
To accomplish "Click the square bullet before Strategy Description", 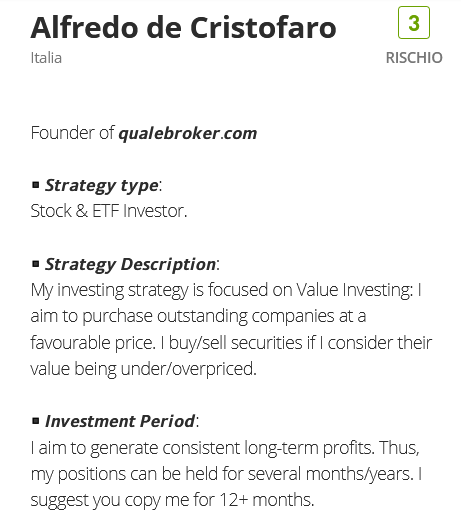I will coord(36,264).
